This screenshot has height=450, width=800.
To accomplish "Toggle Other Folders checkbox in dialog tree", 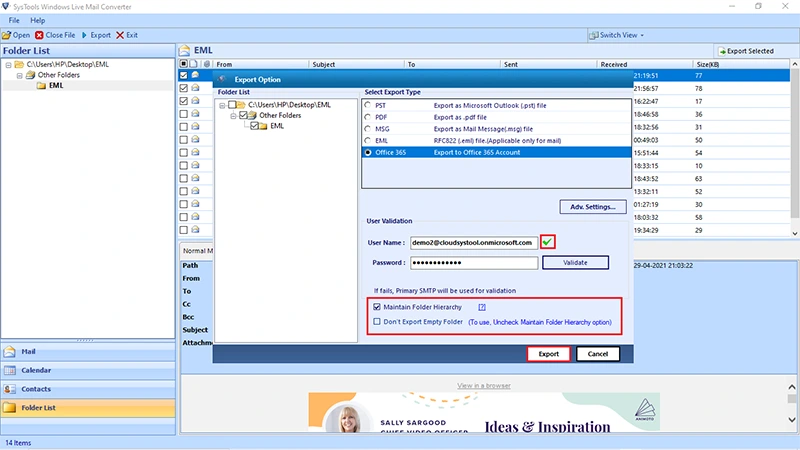I will point(243,115).
